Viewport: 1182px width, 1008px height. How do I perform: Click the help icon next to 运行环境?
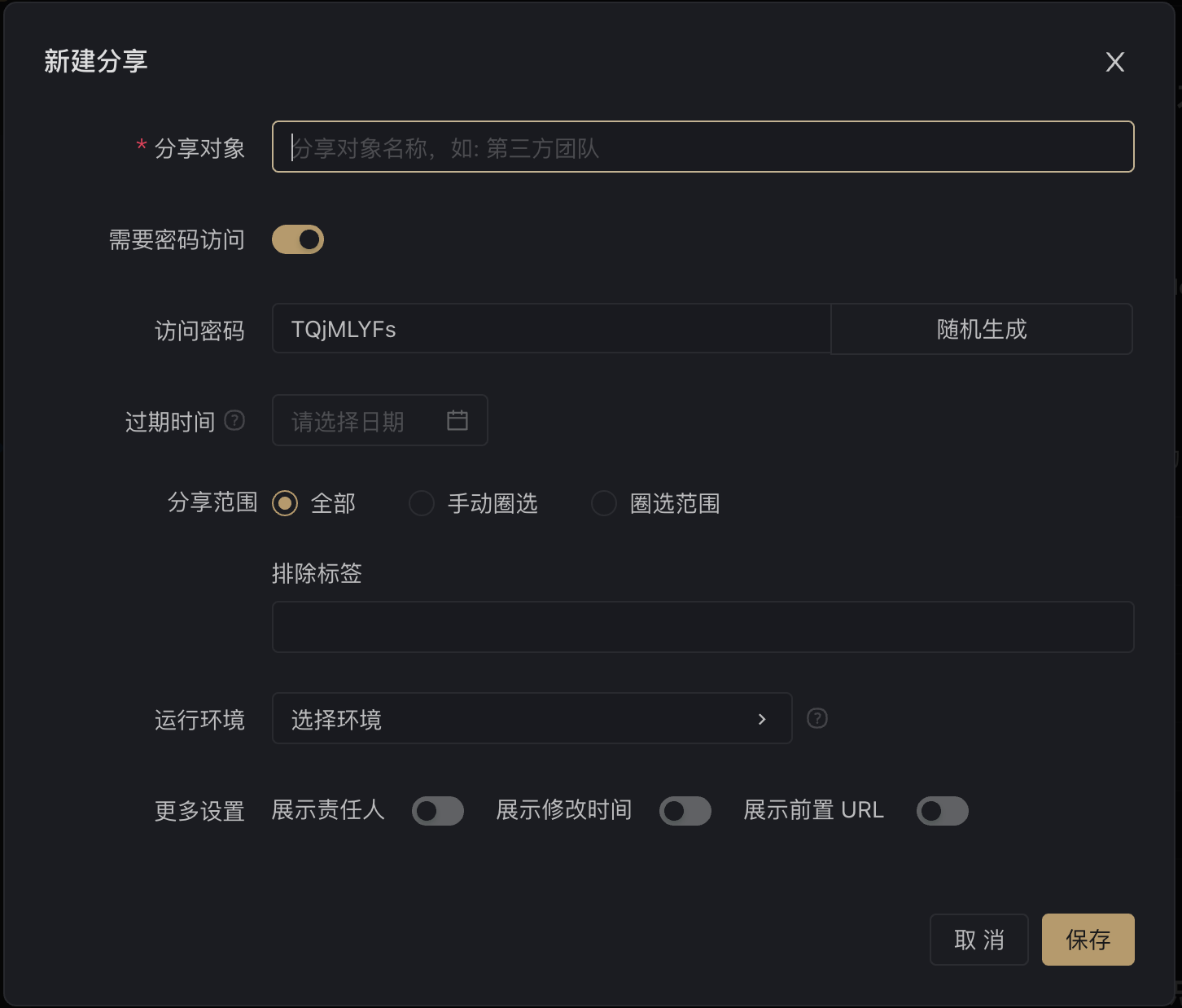tap(816, 718)
